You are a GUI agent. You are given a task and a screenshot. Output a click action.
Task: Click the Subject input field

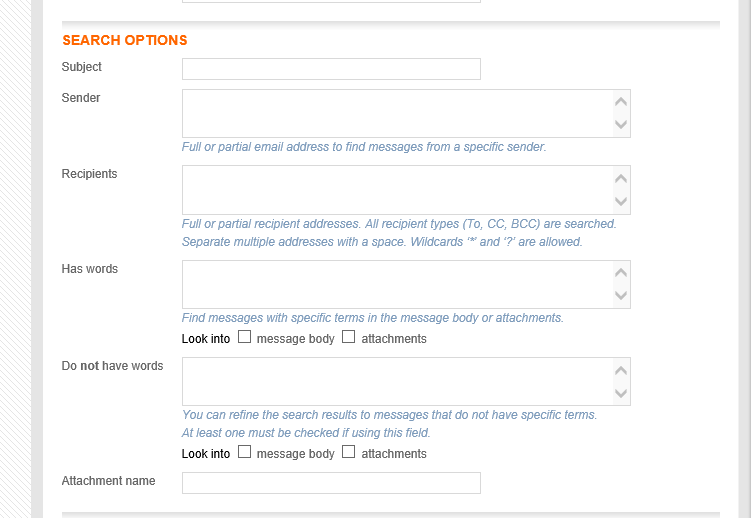pyautogui.click(x=331, y=69)
